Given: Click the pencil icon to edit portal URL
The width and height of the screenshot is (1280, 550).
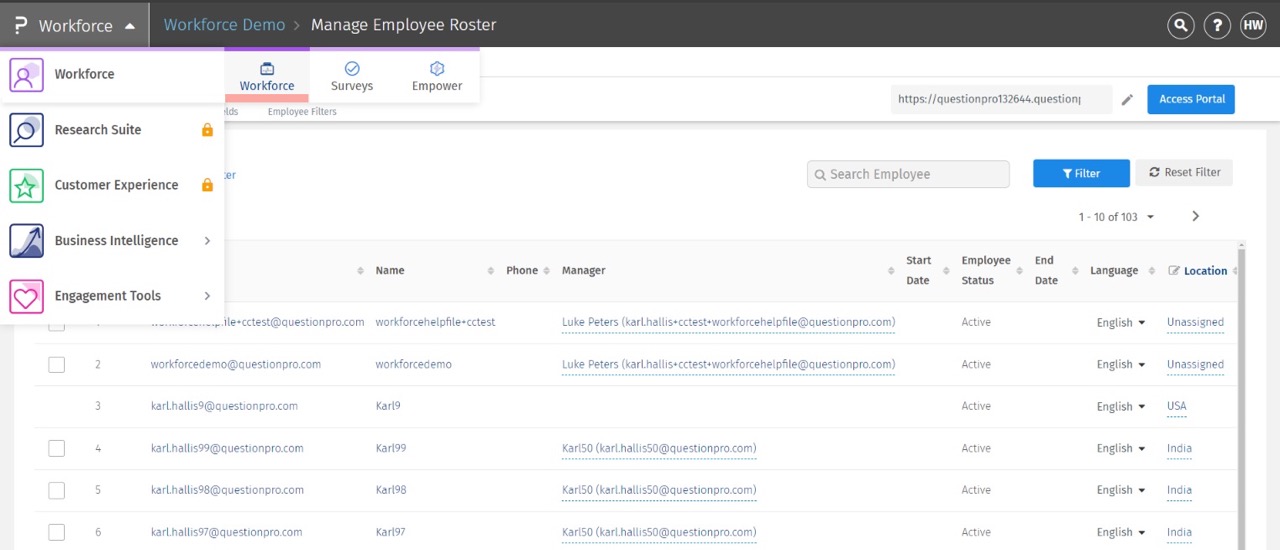Looking at the screenshot, I should point(1127,100).
